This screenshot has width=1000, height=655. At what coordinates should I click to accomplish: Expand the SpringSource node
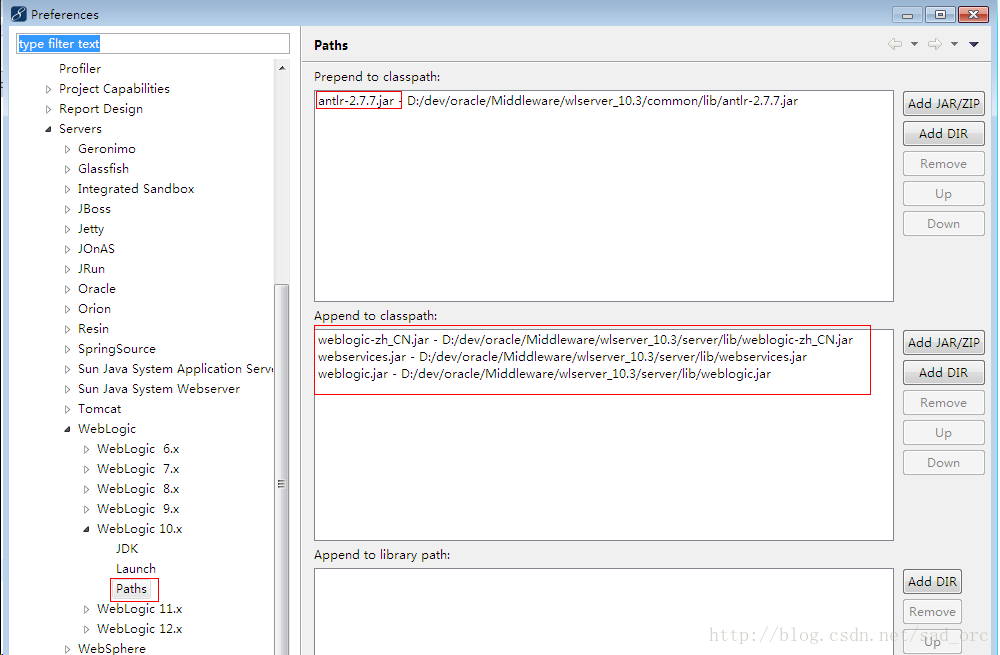tap(68, 349)
